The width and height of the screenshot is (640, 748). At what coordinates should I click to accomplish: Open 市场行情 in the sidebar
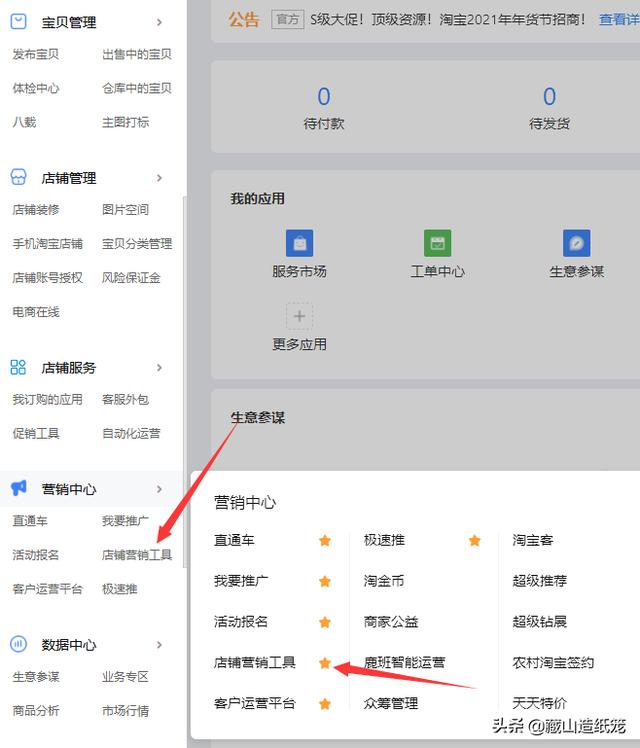click(x=125, y=711)
